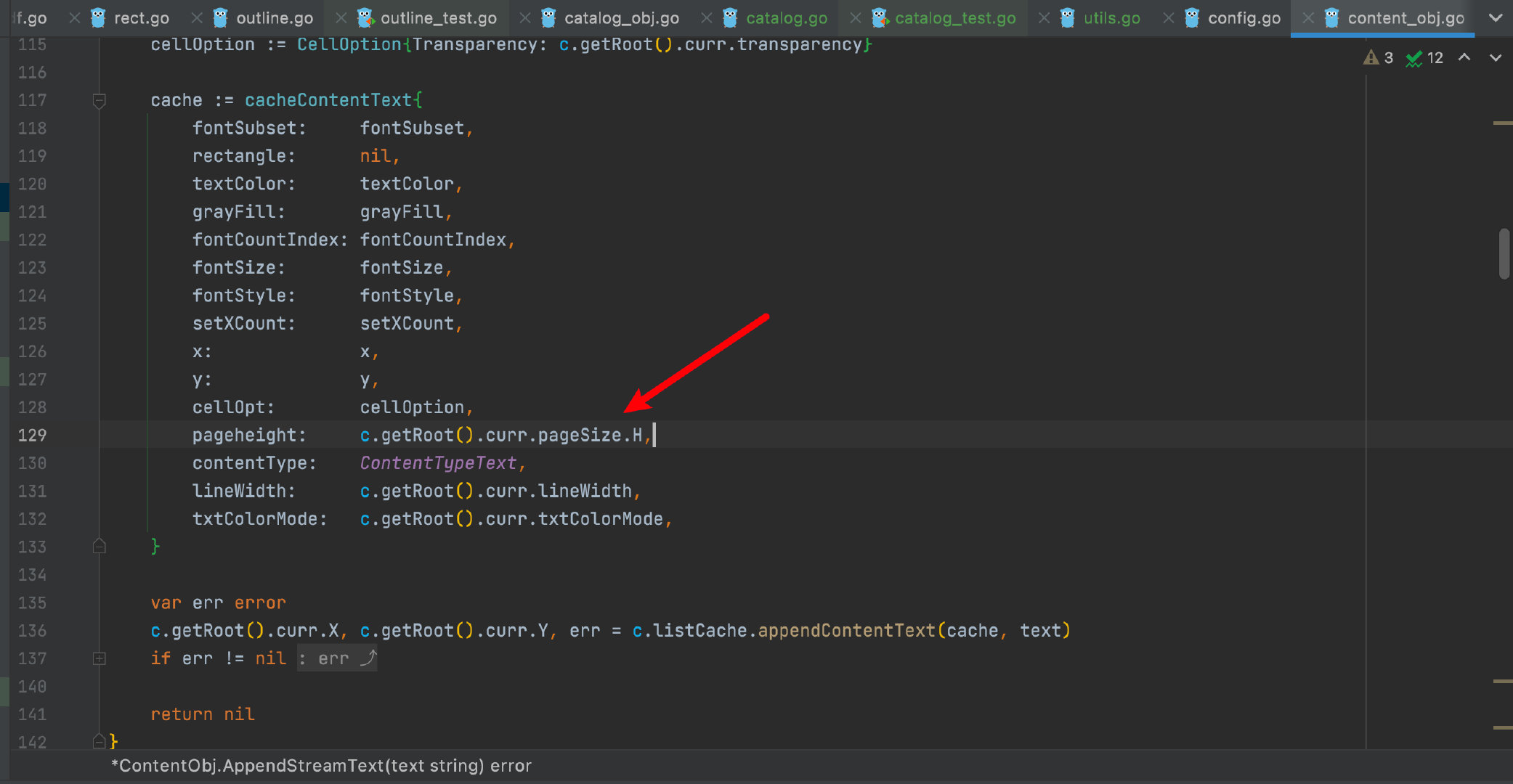Screen dimensions: 1513x784
Task: Click the green typo checkmark icon showing 12
Action: click(1413, 58)
